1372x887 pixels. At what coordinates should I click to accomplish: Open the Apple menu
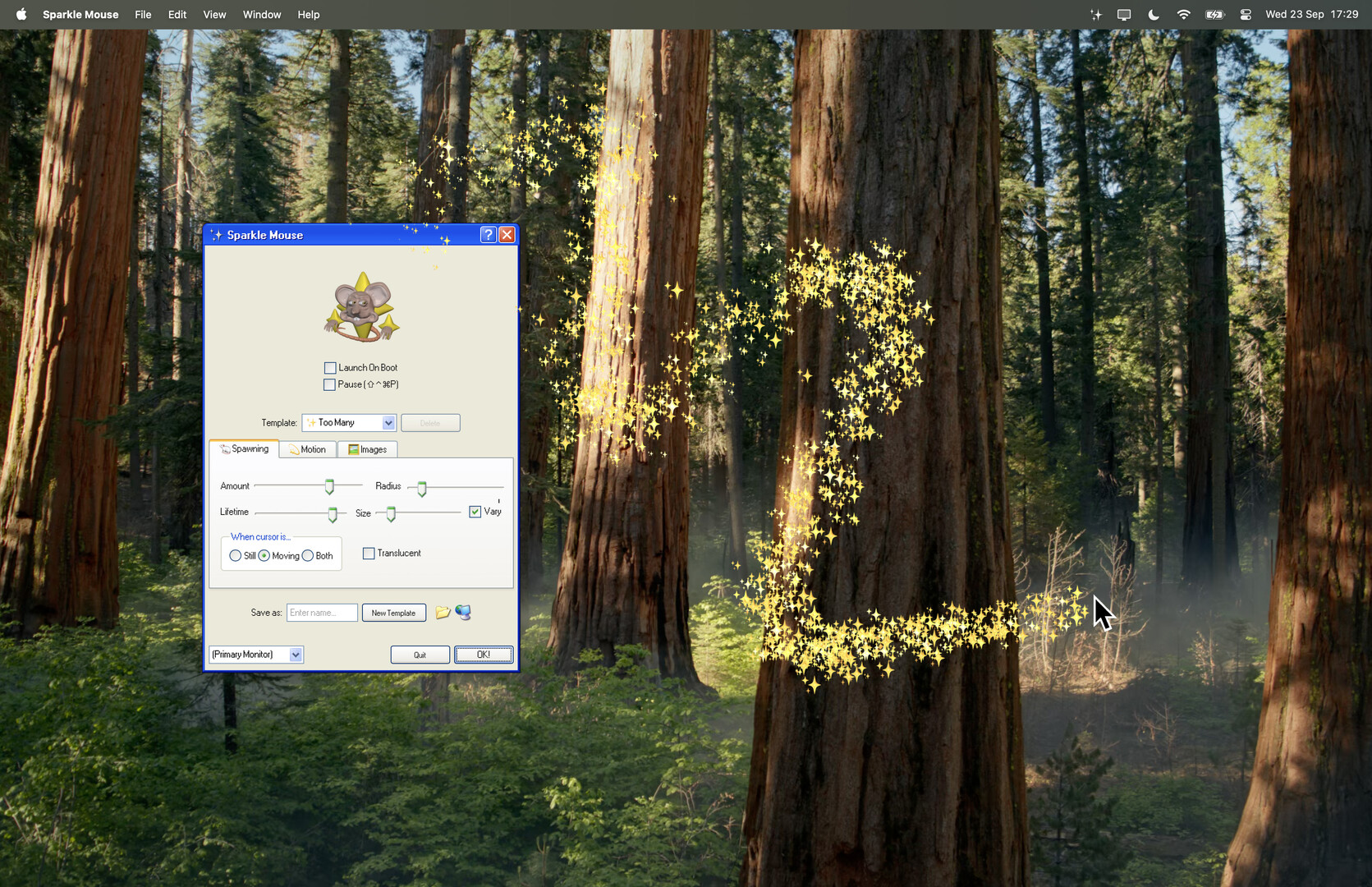tap(21, 14)
